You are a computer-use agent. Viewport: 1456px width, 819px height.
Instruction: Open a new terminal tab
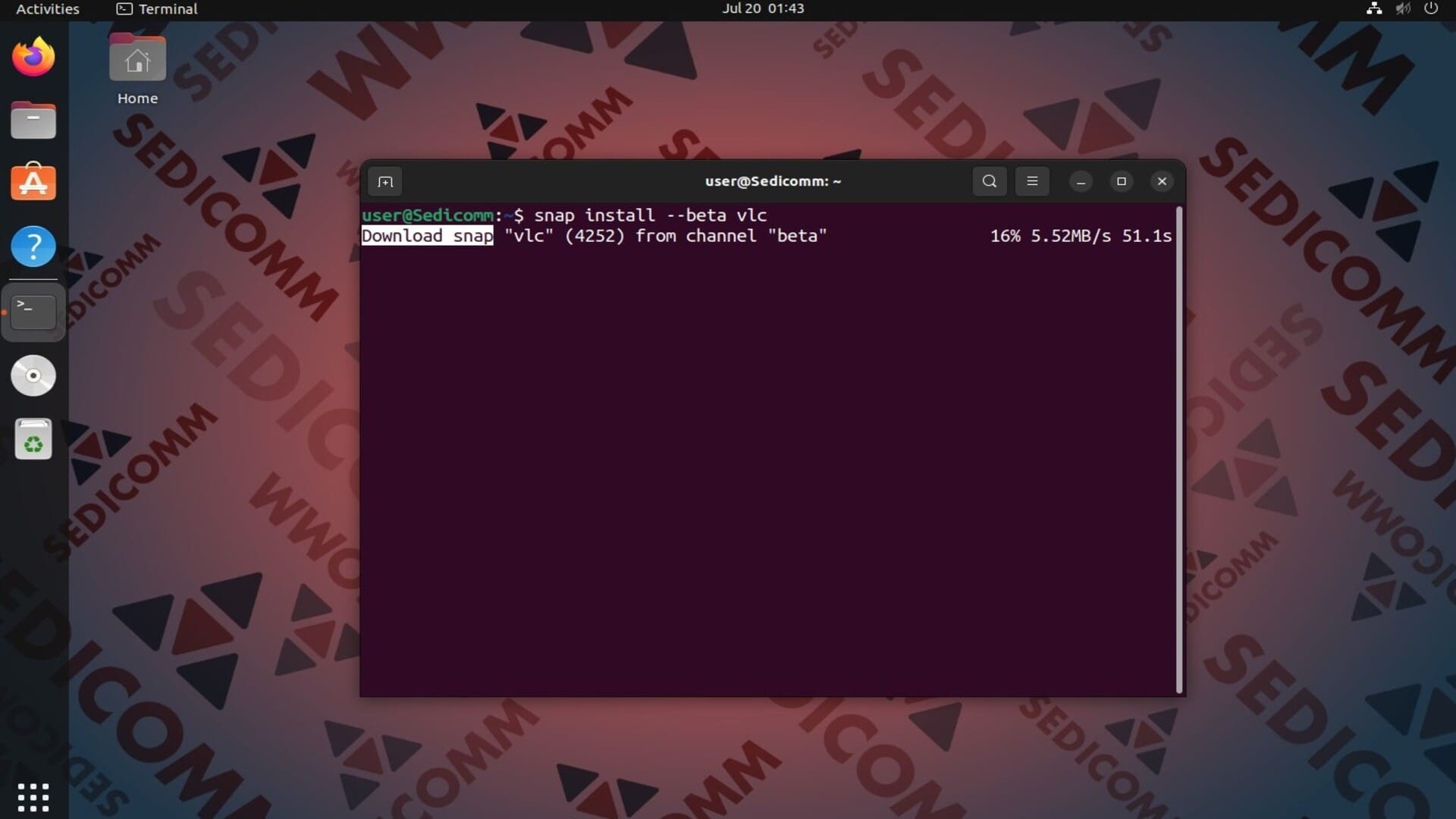click(385, 181)
